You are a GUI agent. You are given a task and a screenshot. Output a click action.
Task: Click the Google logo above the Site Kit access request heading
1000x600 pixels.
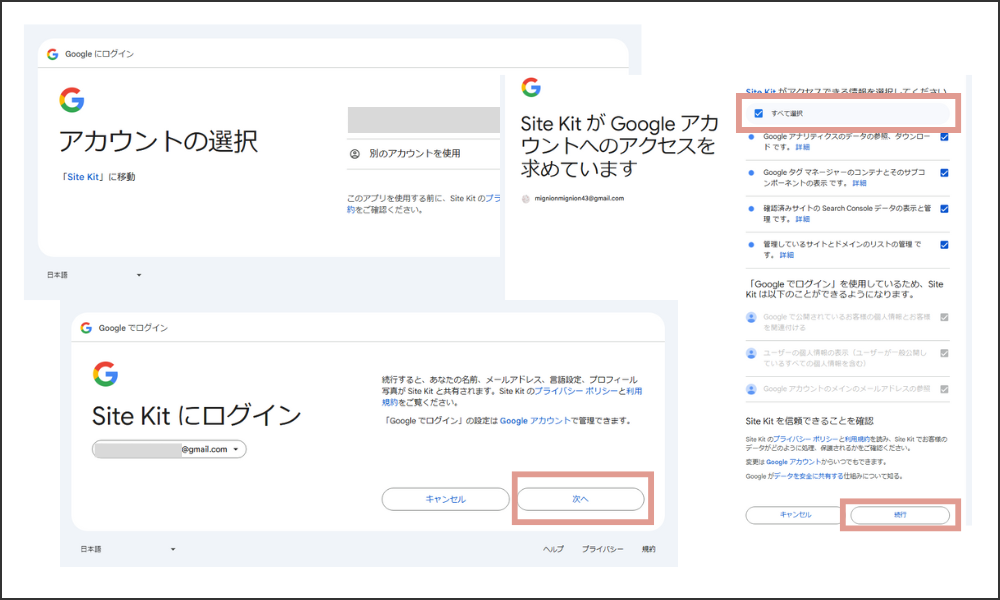[531, 87]
